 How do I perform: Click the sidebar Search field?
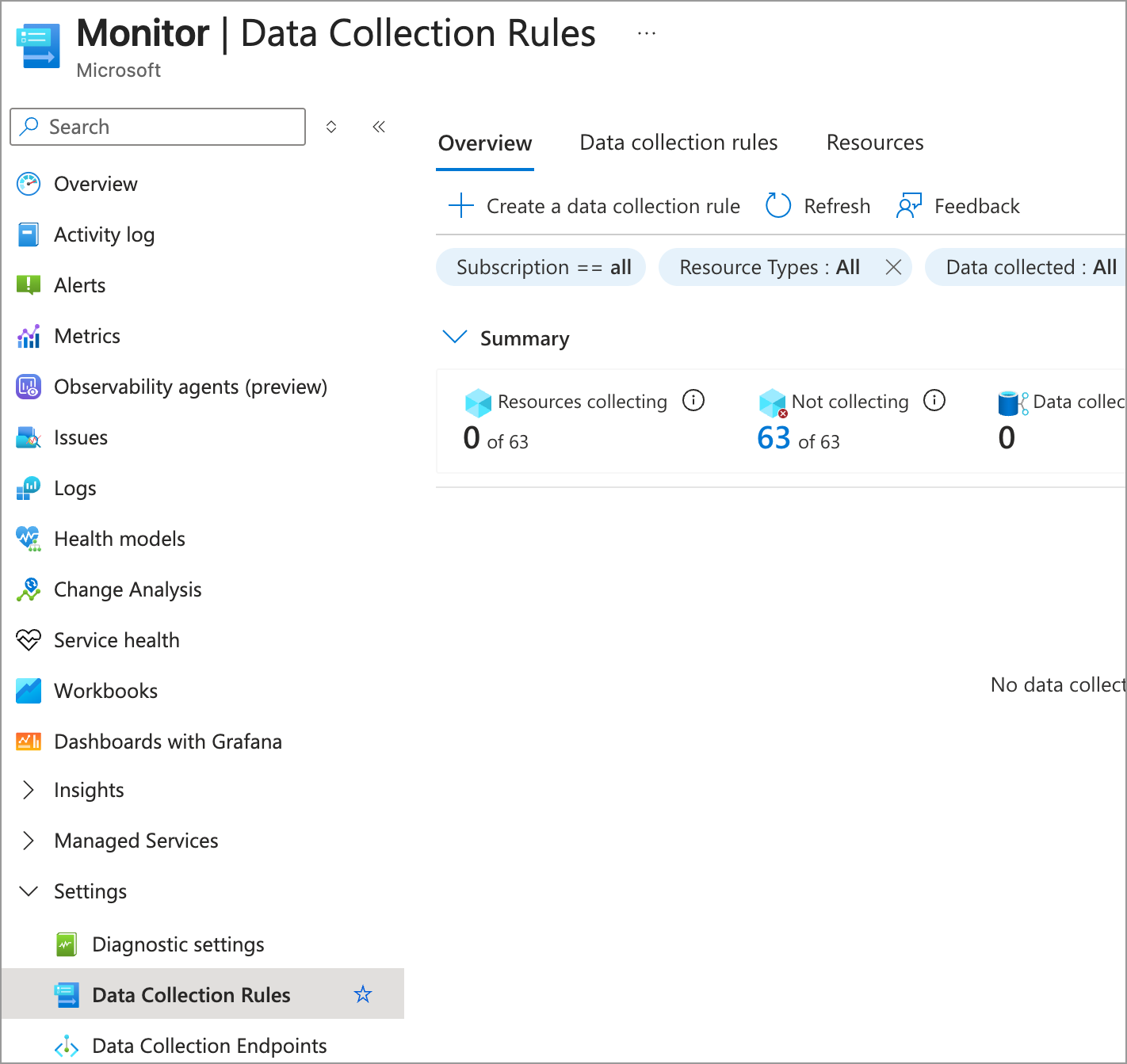coord(158,127)
